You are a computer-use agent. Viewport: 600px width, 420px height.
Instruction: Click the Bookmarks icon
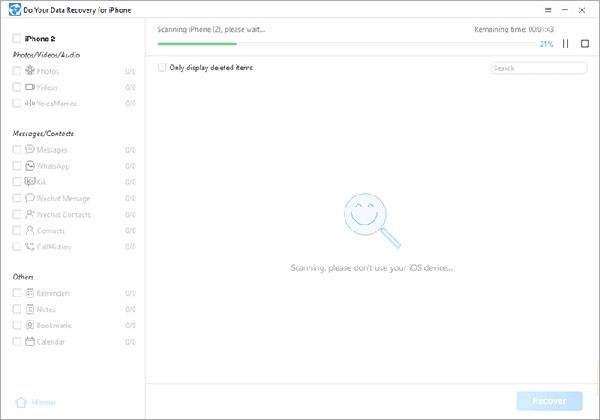tap(30, 325)
